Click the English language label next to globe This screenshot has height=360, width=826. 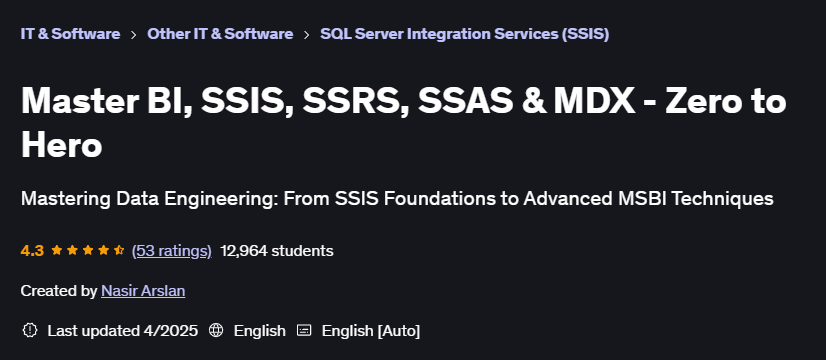(x=260, y=331)
